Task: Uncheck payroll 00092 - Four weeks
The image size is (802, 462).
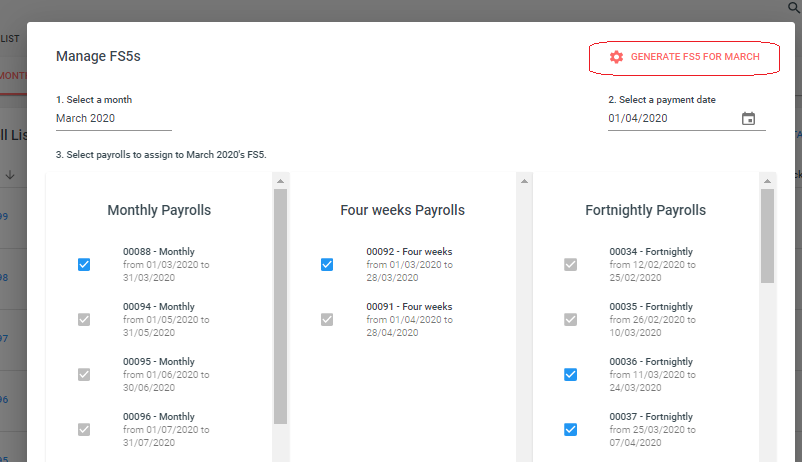Action: (x=327, y=265)
